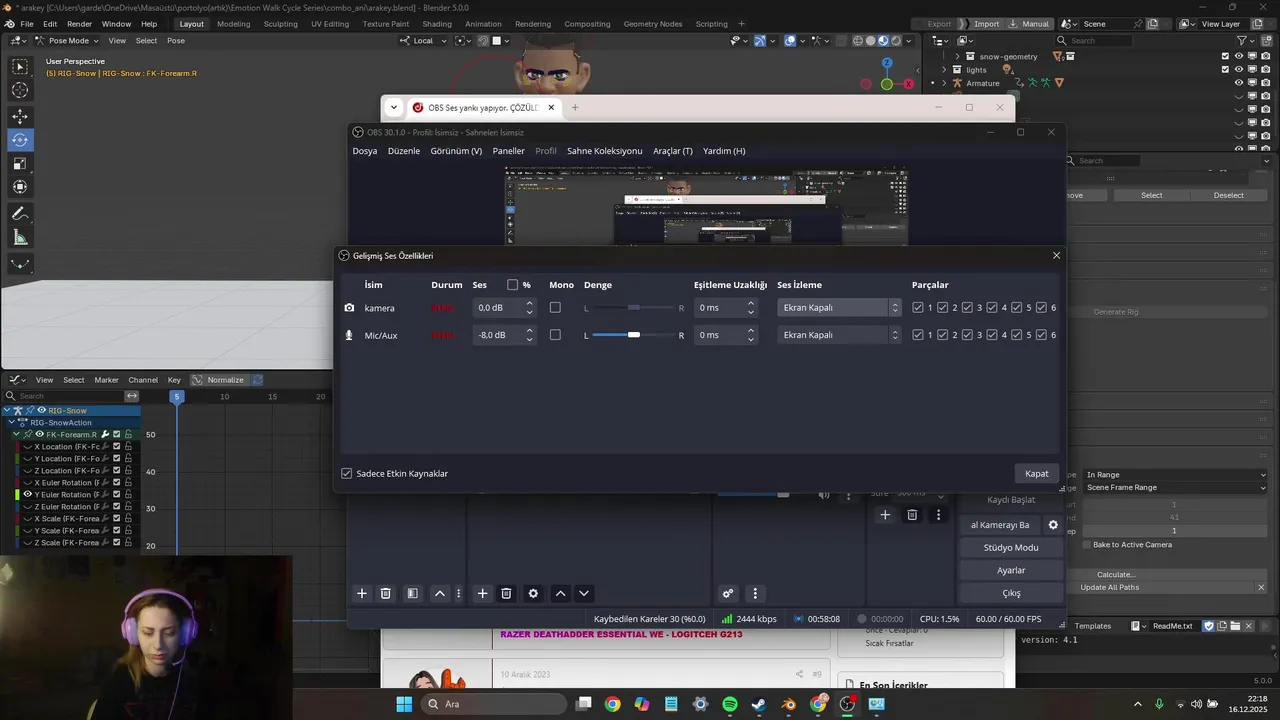Move OBS source down with arrow

[584, 593]
